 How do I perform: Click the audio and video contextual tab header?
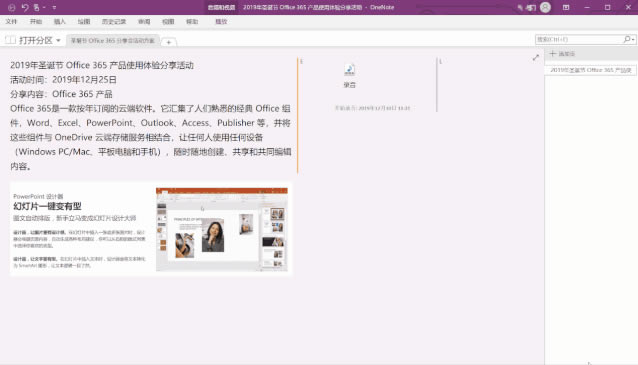(221, 7)
